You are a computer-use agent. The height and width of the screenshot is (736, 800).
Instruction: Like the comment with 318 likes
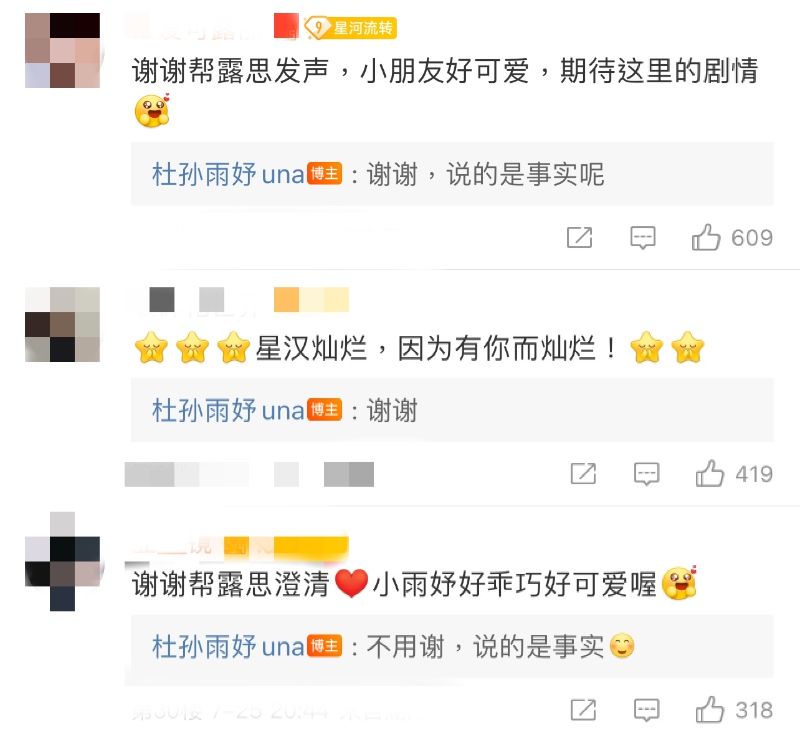click(710, 710)
